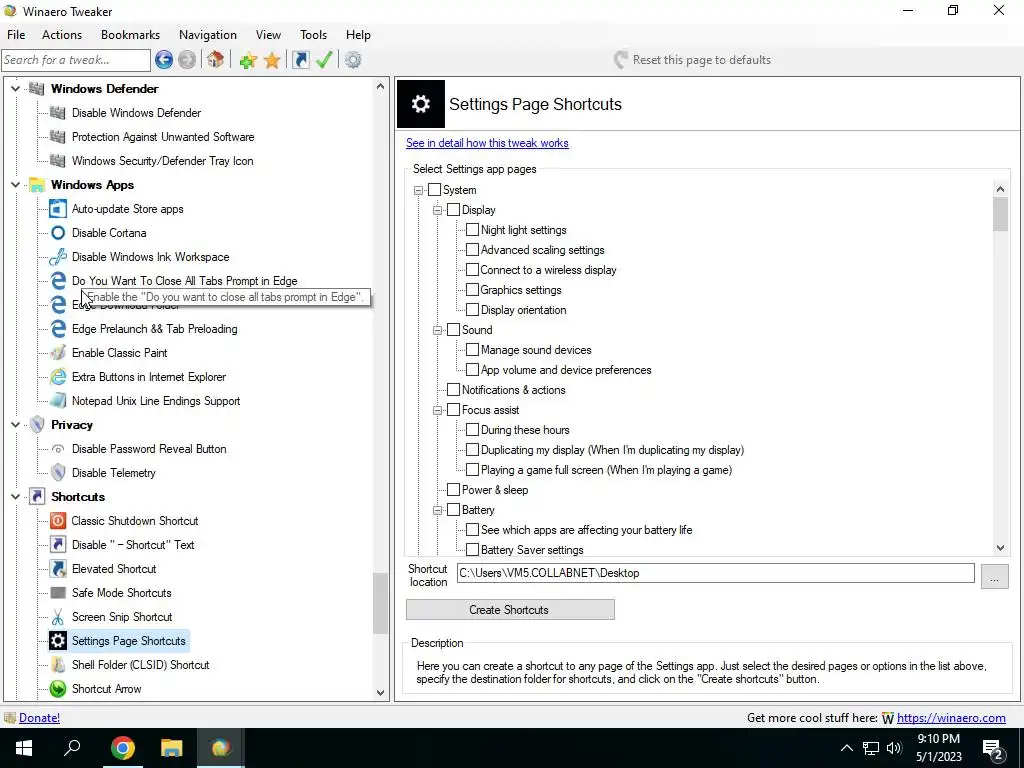Check the Display checkbox
Viewport: 1024px width, 768px height.
click(453, 210)
